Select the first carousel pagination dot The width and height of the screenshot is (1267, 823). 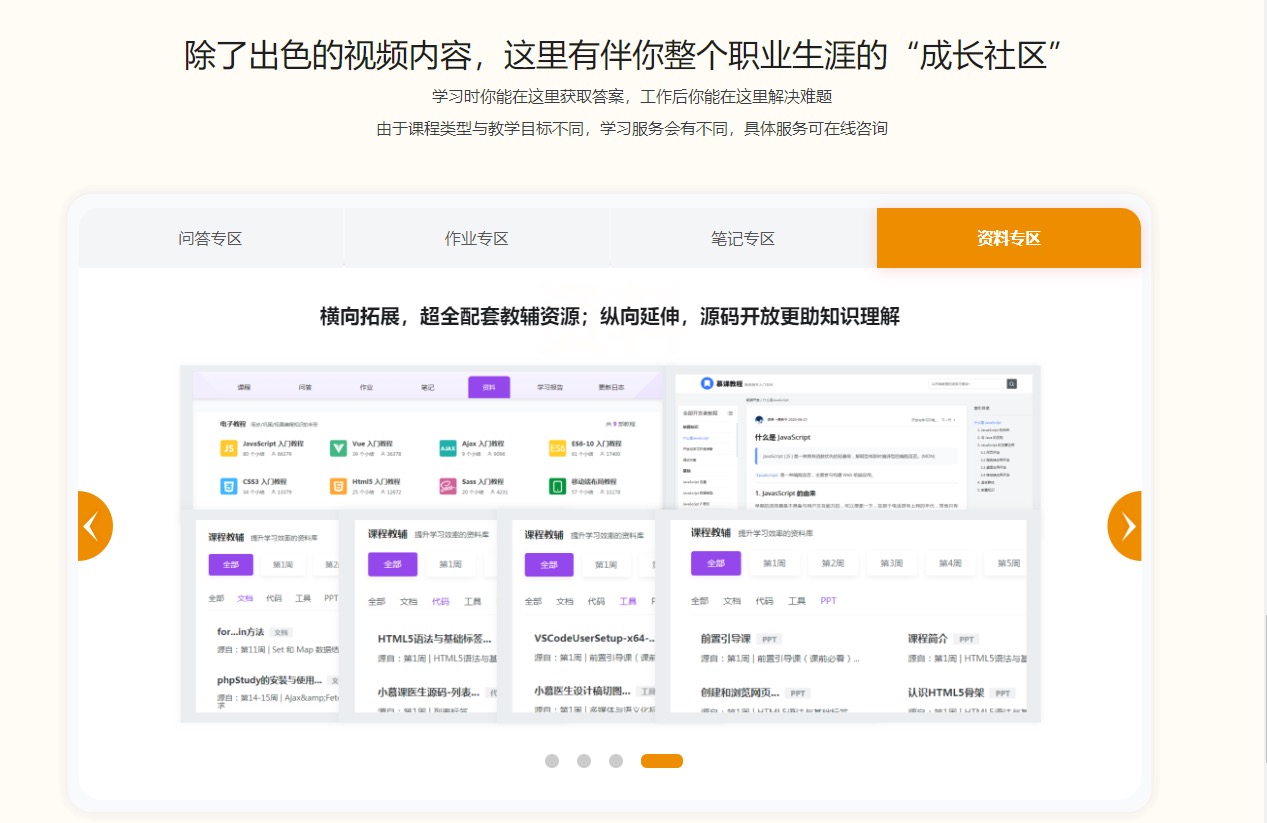552,761
